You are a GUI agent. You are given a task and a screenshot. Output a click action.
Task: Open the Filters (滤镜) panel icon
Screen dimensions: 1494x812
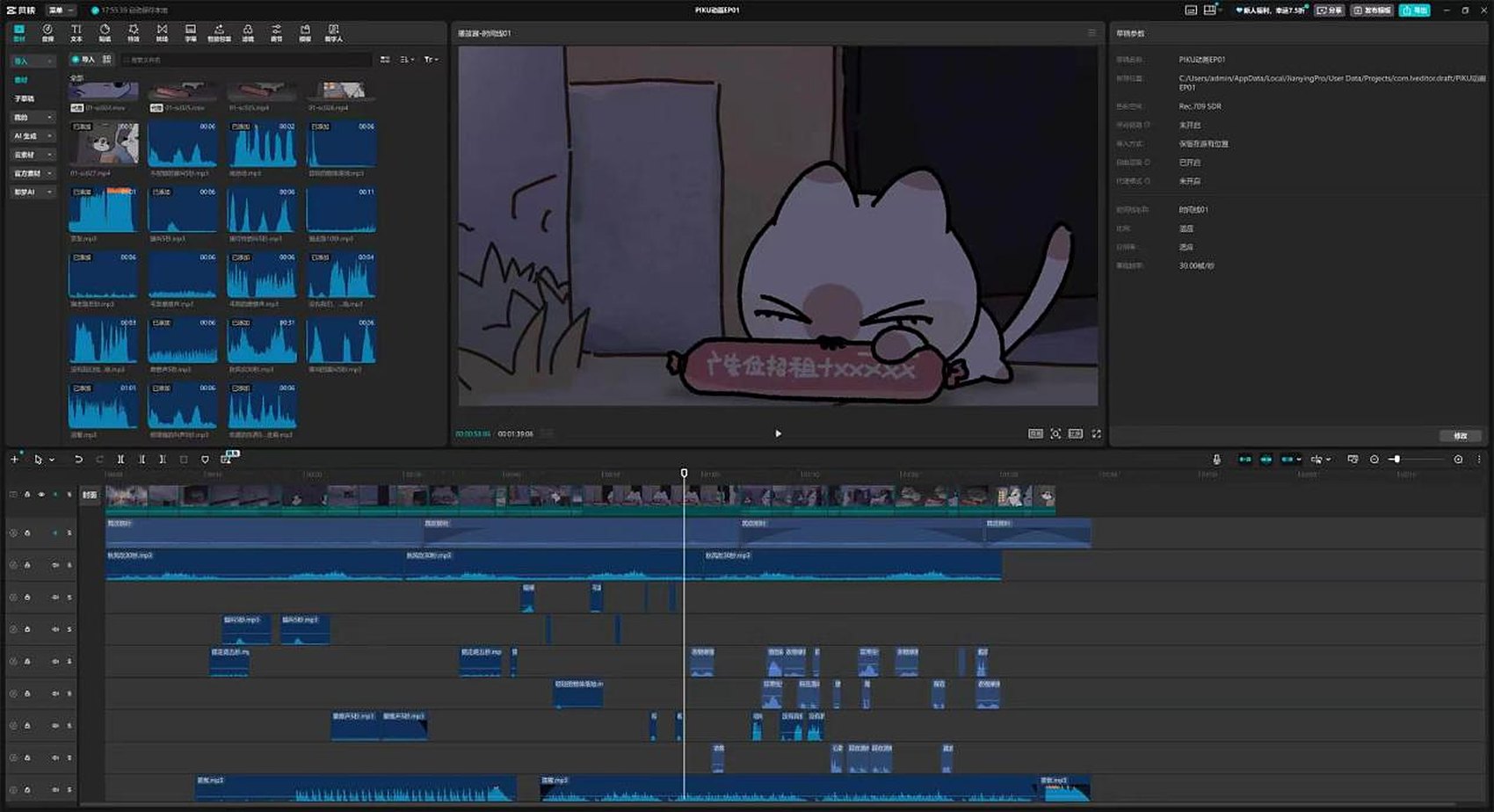tap(248, 33)
